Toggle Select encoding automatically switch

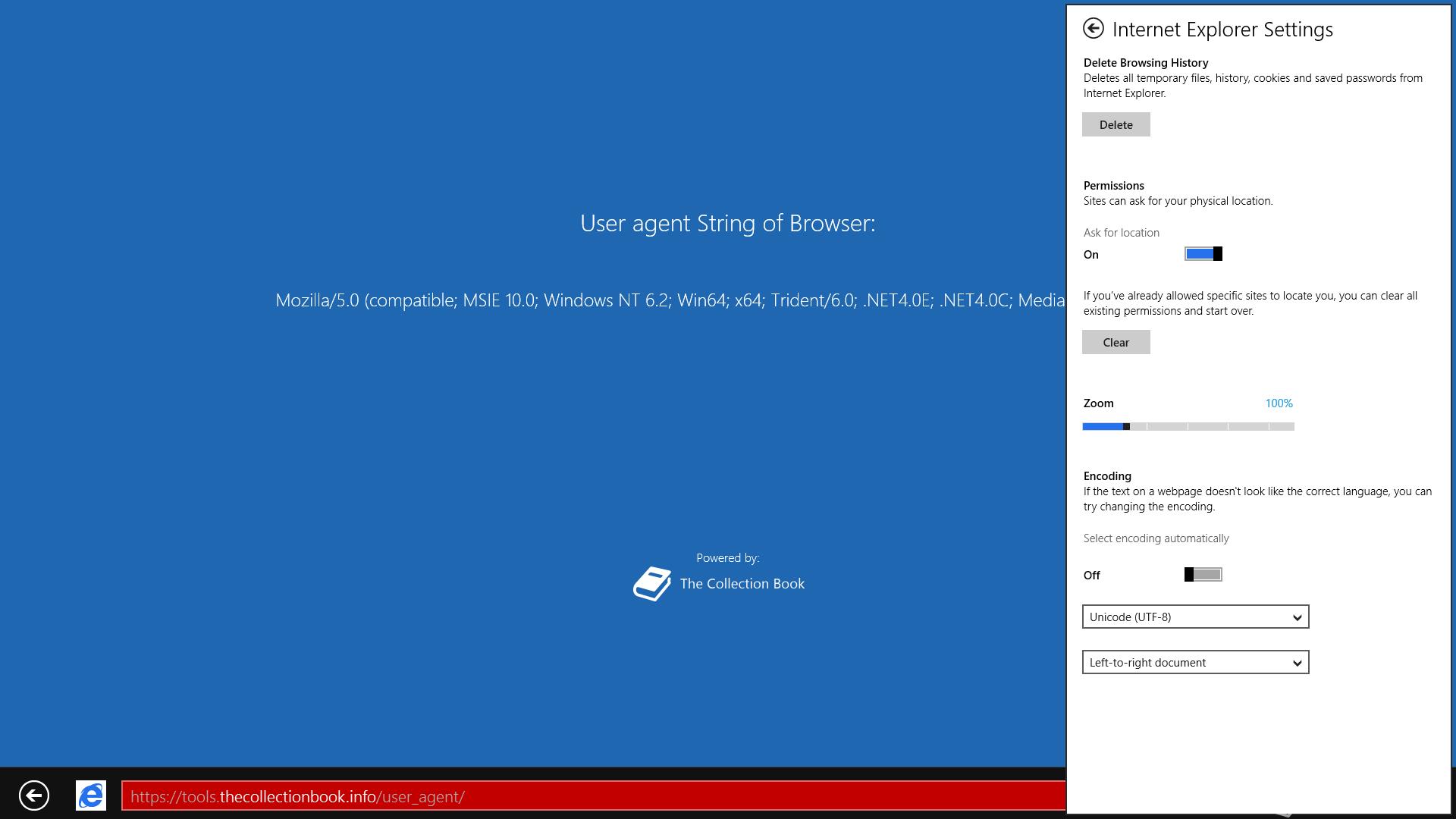pos(1203,575)
